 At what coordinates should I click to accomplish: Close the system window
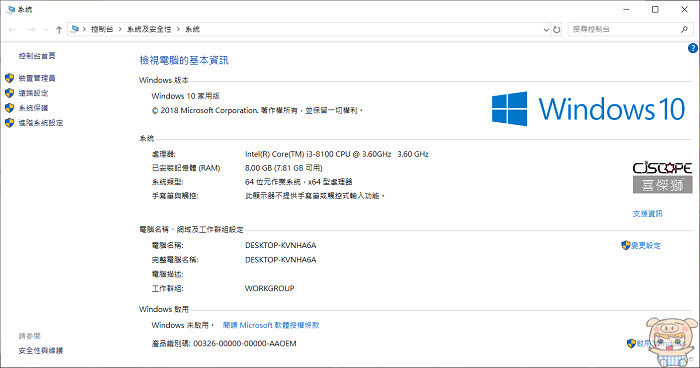pyautogui.click(x=684, y=9)
